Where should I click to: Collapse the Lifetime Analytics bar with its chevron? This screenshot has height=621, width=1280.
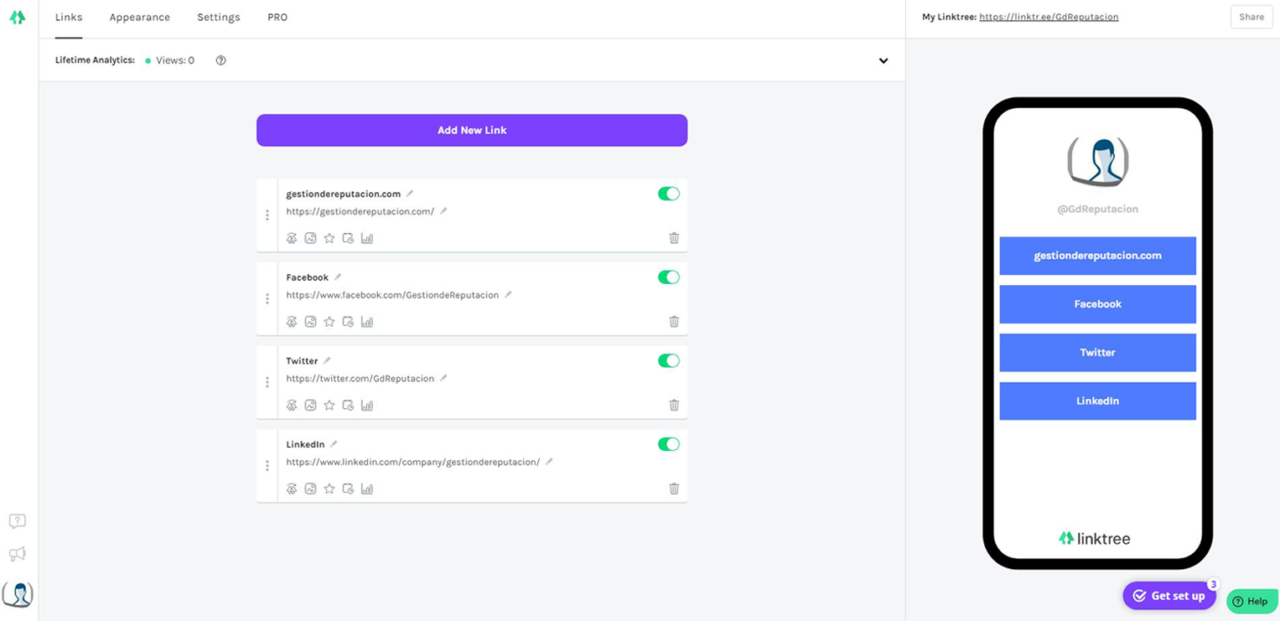coord(883,60)
